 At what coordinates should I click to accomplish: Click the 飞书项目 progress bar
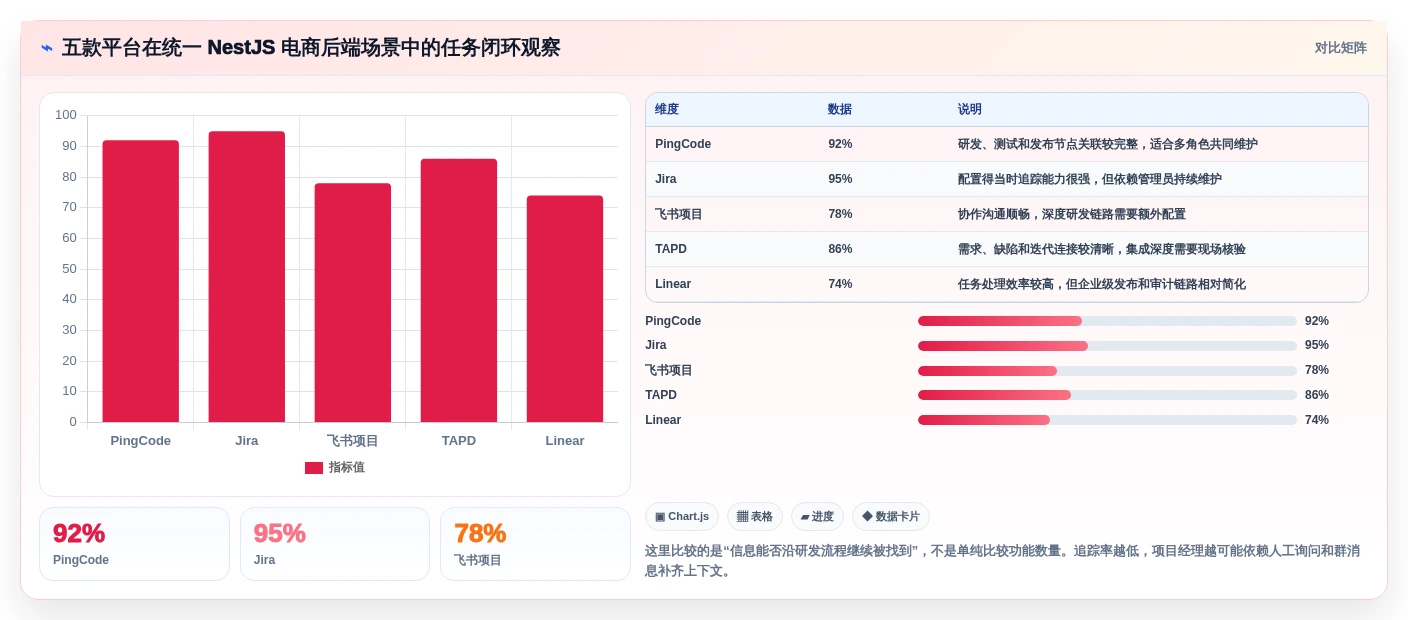coord(1107,371)
